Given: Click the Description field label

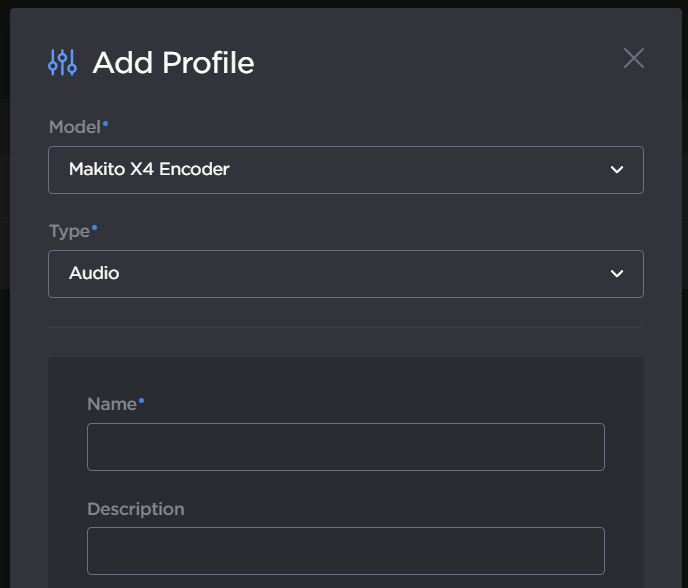Looking at the screenshot, I should point(135,509).
